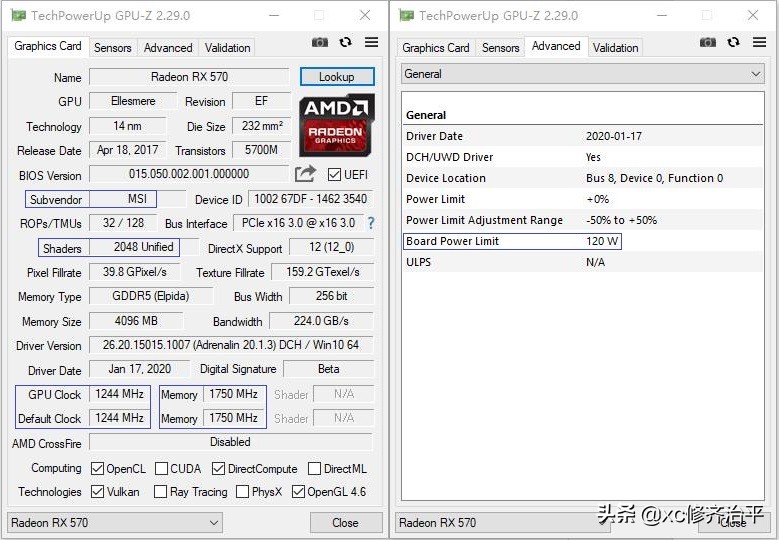This screenshot has height=540, width=779.
Task: Take a screenshot with left window camera icon
Action: [320, 42]
